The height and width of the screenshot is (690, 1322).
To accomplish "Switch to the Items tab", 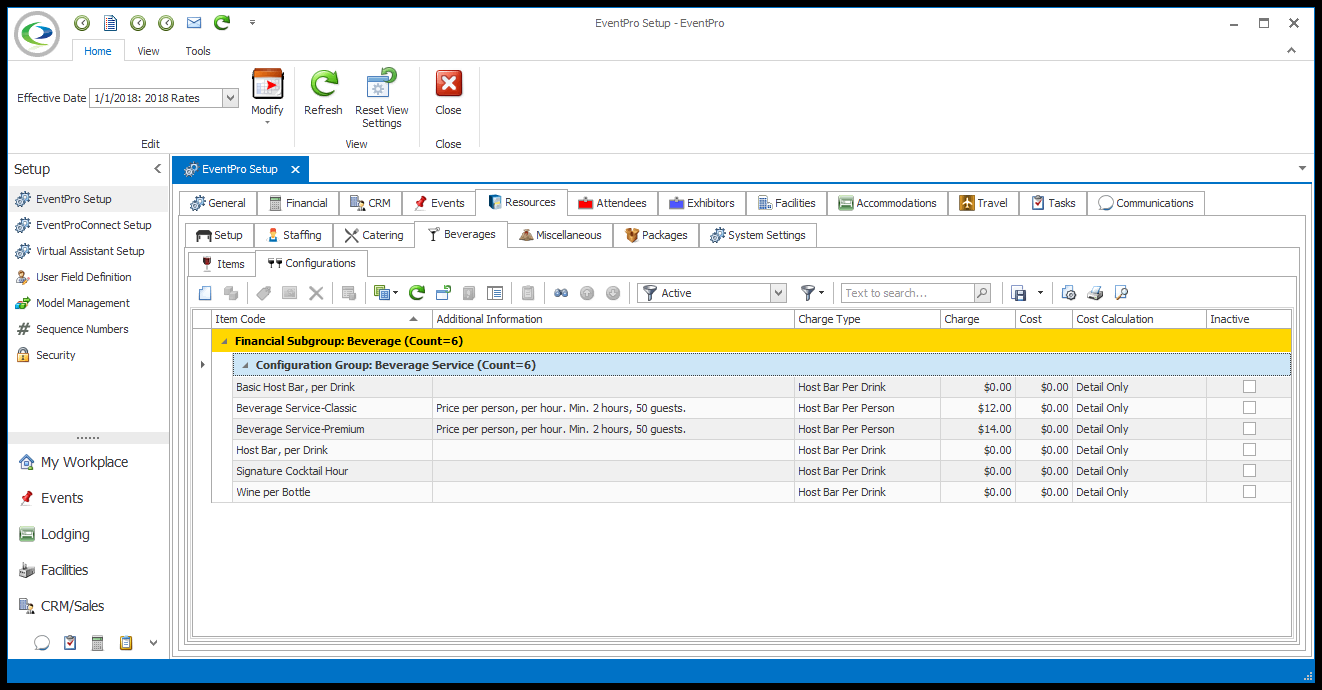I will coord(222,264).
